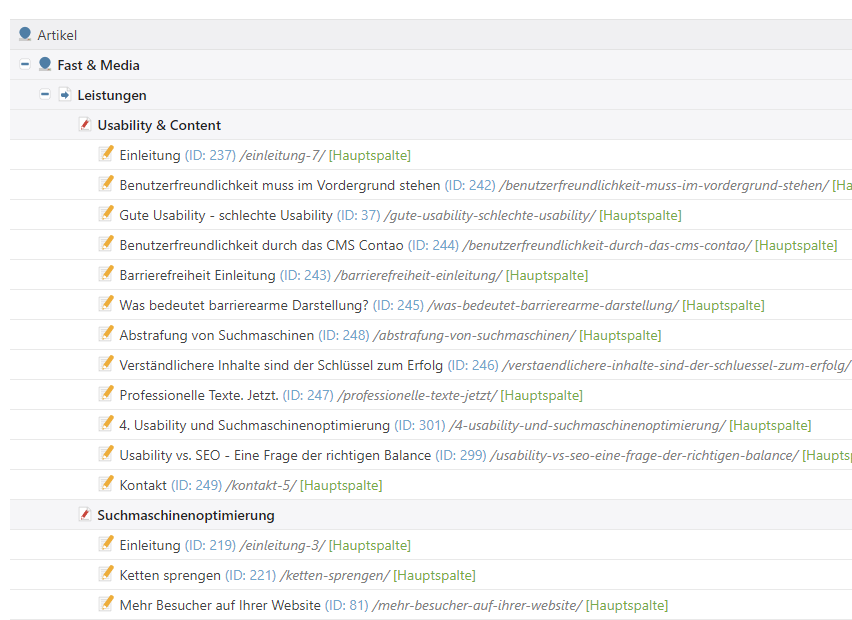The width and height of the screenshot is (852, 620).
Task: Click the article icon beside Einleitung ID 237
Action: pyautogui.click(x=106, y=154)
